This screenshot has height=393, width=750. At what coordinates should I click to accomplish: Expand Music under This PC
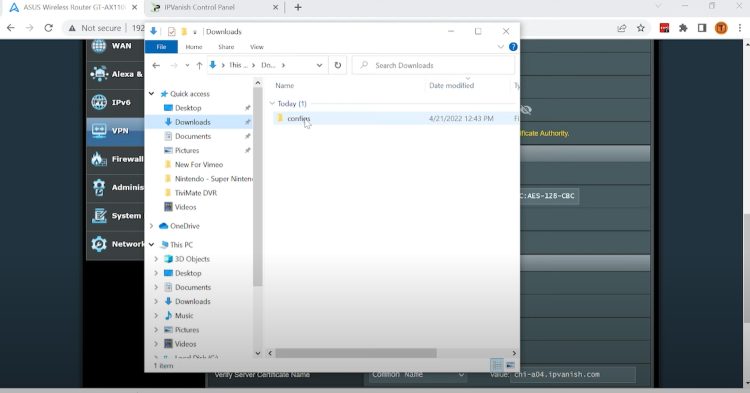(156, 316)
